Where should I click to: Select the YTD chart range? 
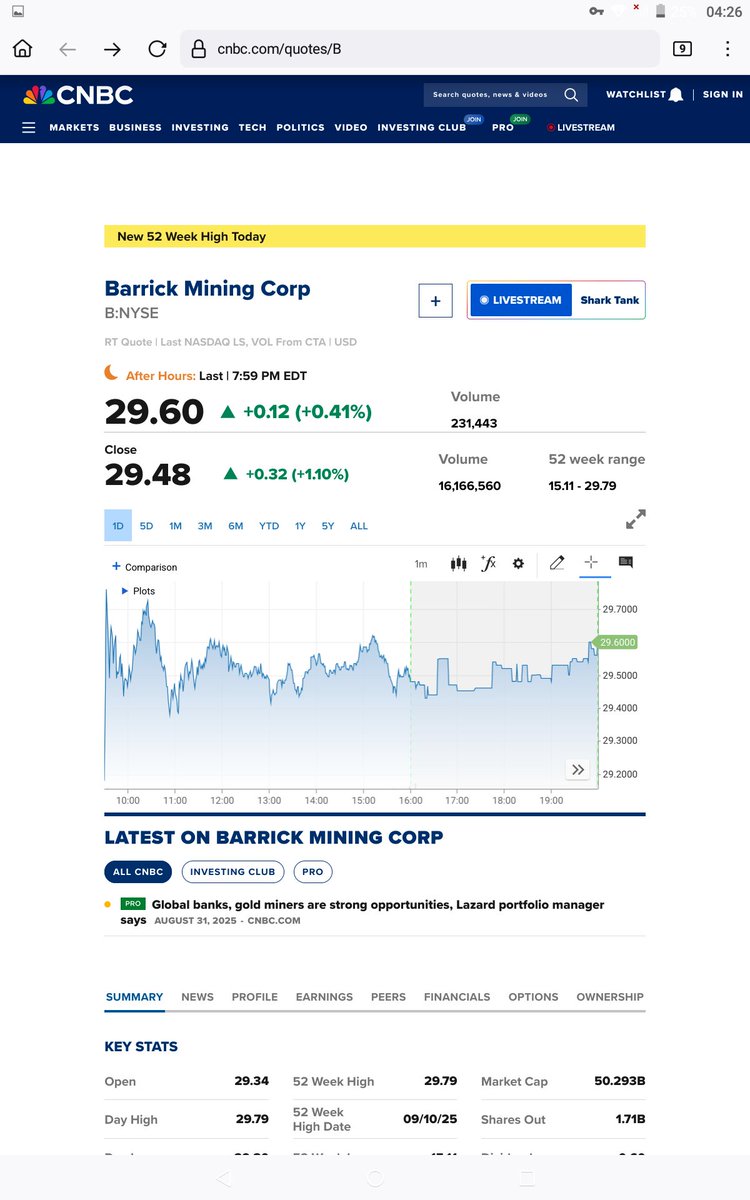[269, 526]
